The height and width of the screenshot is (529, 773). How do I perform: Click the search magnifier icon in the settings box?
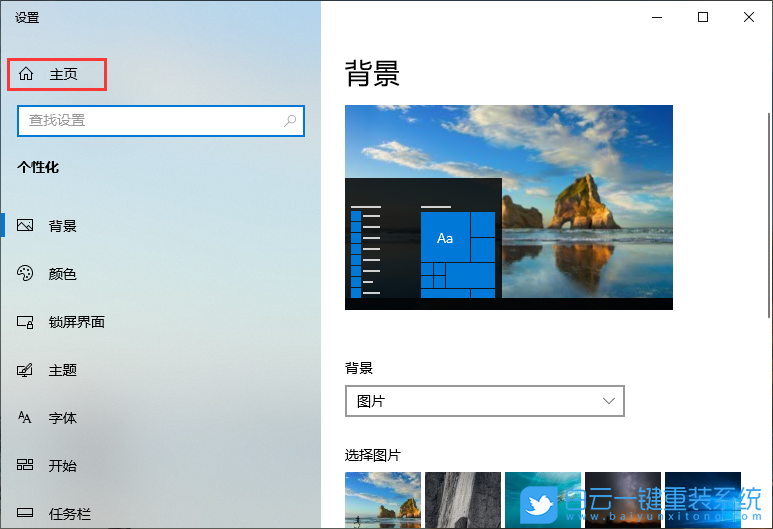290,120
